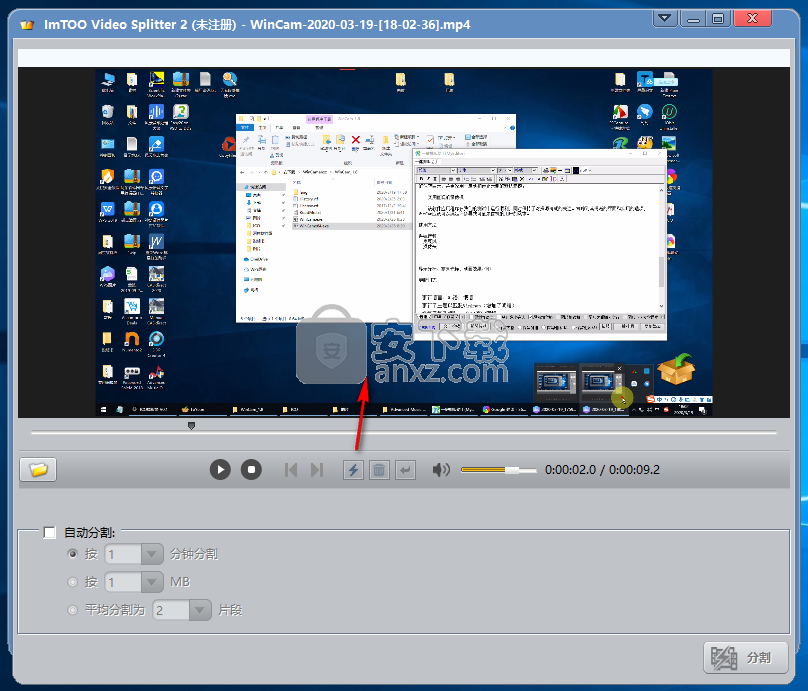Screen dimensions: 808x691
Task: Play the video
Action: [x=220, y=469]
